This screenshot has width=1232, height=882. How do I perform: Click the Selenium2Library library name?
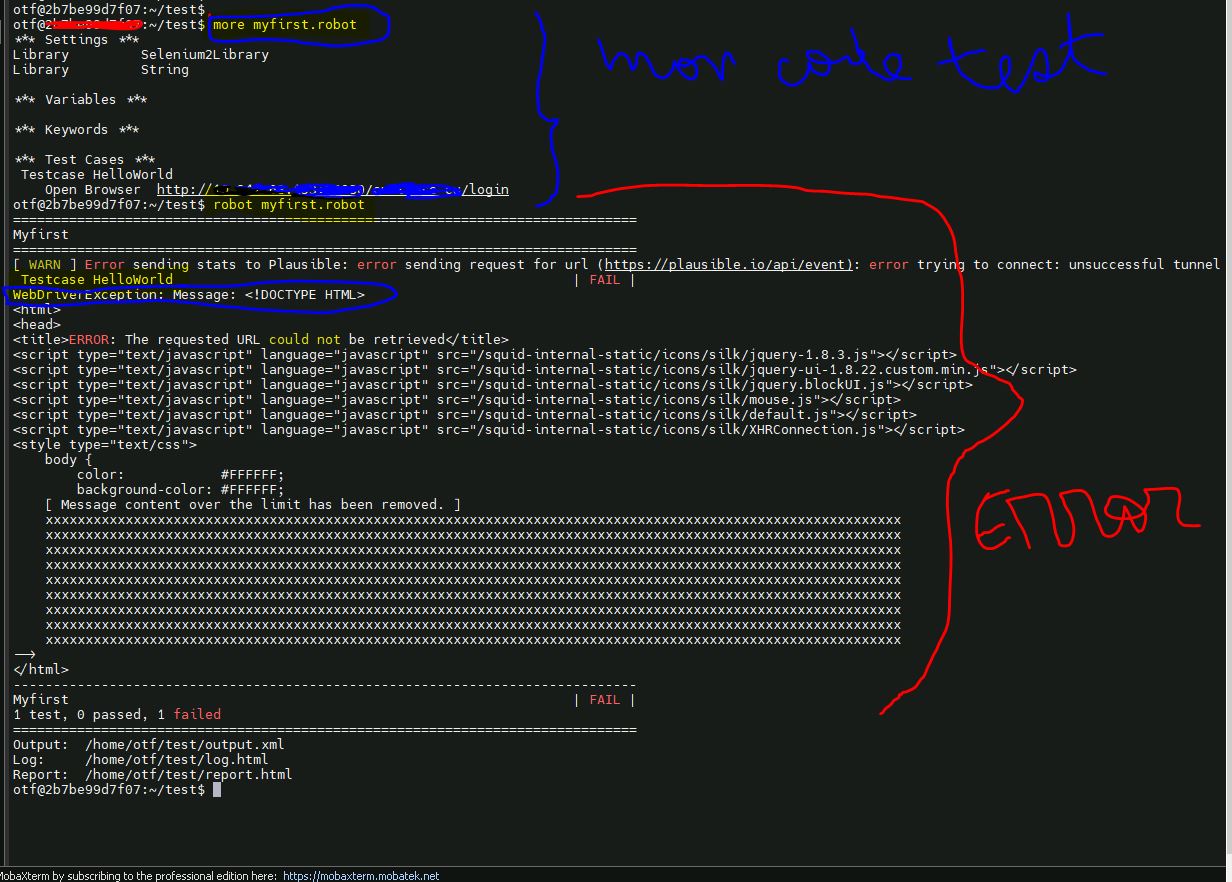pyautogui.click(x=204, y=55)
